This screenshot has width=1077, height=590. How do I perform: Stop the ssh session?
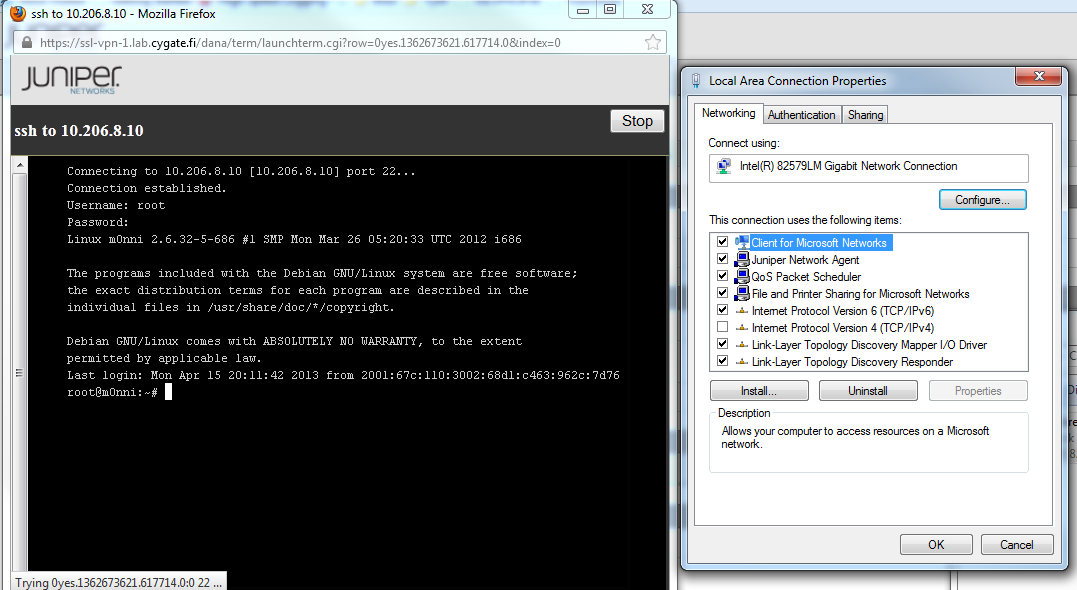pyautogui.click(x=637, y=121)
